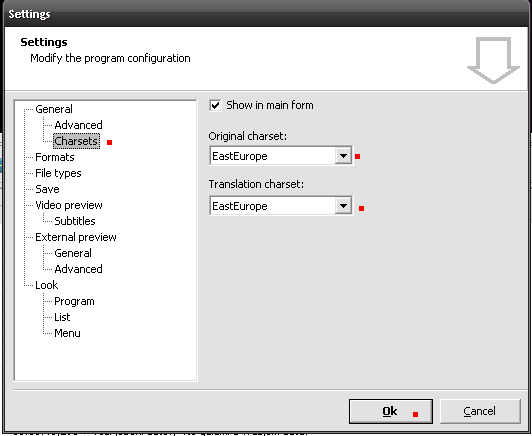
Task: Open Subtitles under Video preview
Action: pyautogui.click(x=75, y=221)
